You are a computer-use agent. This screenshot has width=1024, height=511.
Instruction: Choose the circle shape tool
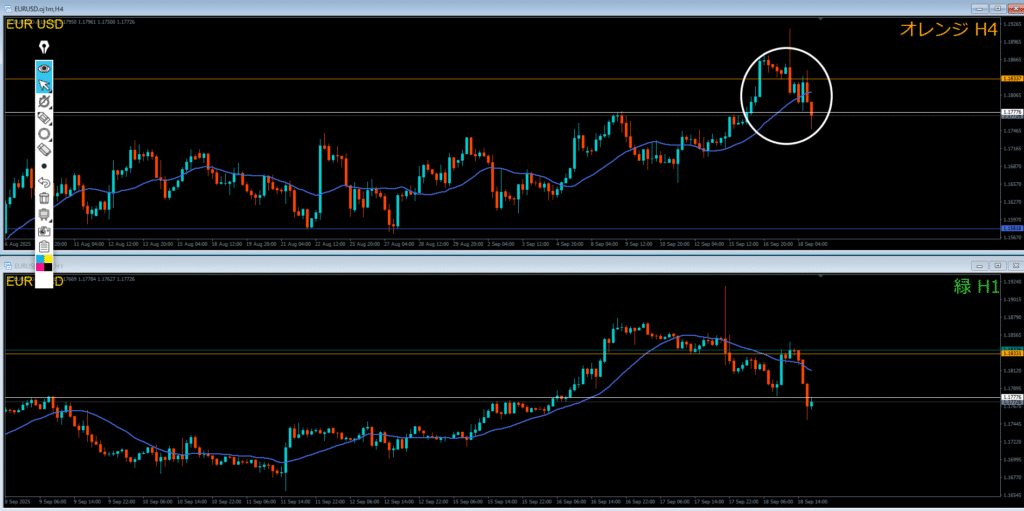pyautogui.click(x=44, y=134)
